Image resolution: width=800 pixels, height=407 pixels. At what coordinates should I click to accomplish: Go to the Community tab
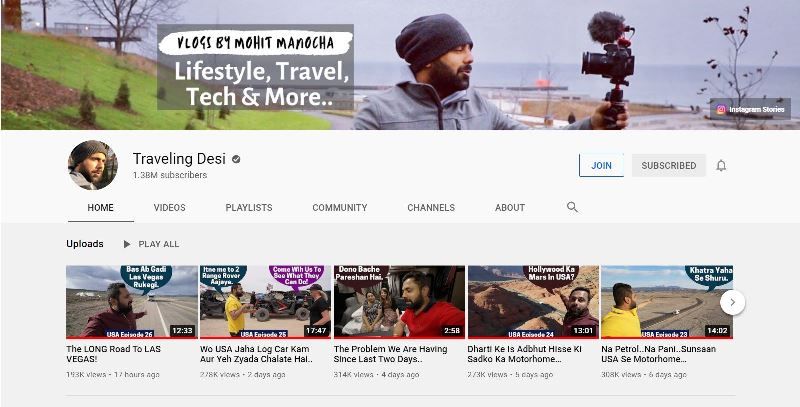click(x=339, y=208)
